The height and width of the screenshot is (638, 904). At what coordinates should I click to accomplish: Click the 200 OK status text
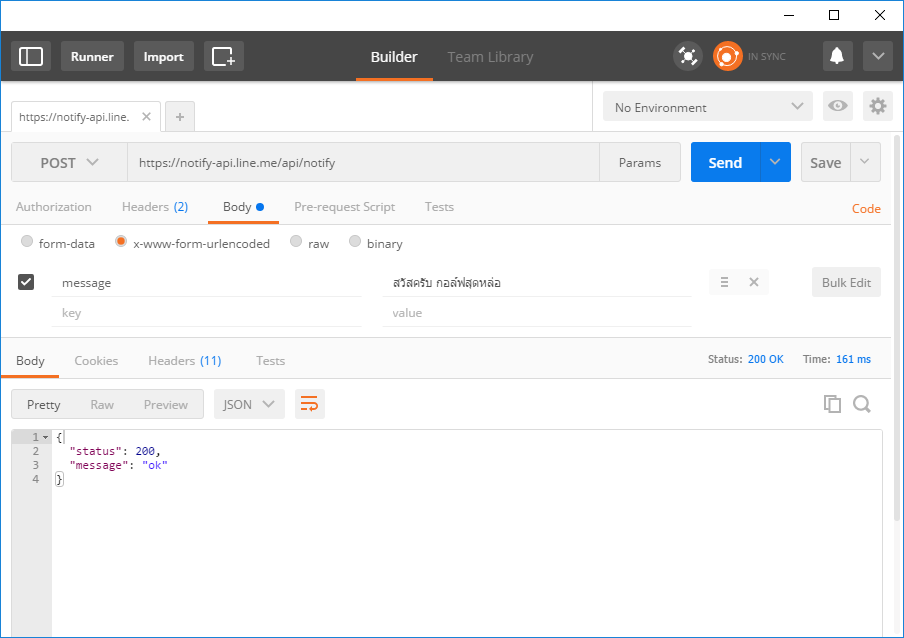(x=766, y=359)
